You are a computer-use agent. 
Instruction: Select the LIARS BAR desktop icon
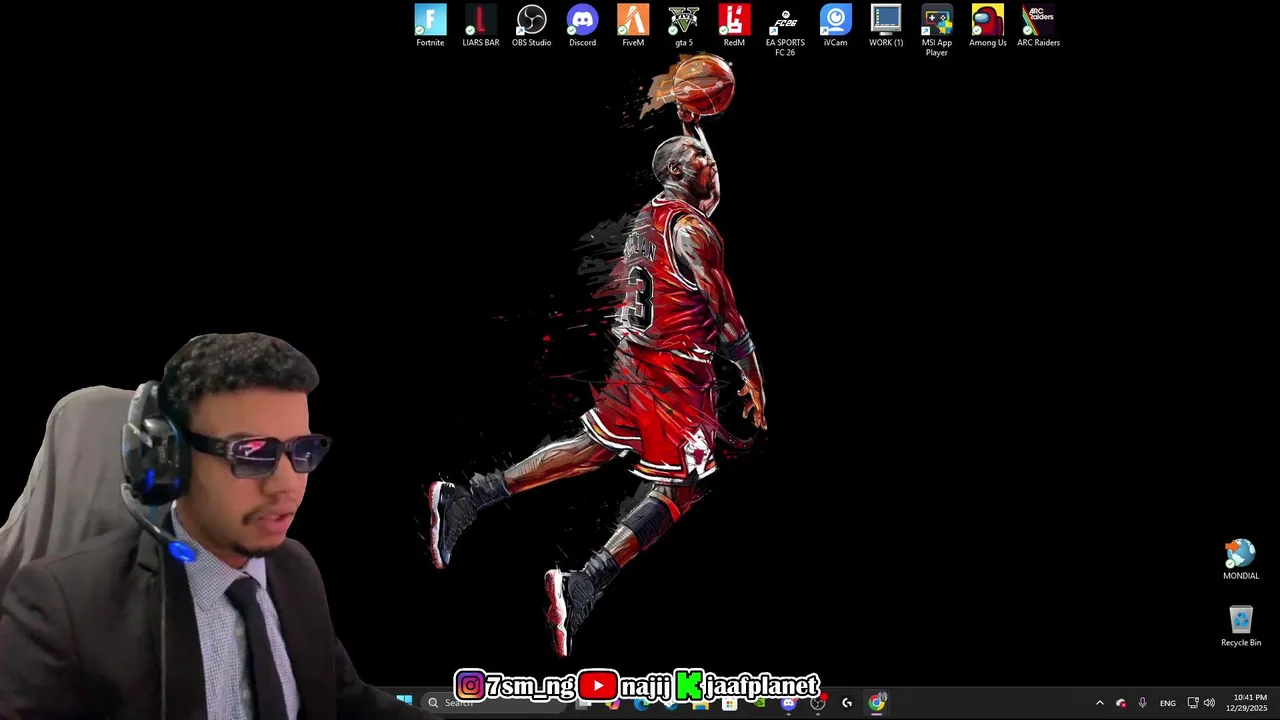(x=481, y=26)
